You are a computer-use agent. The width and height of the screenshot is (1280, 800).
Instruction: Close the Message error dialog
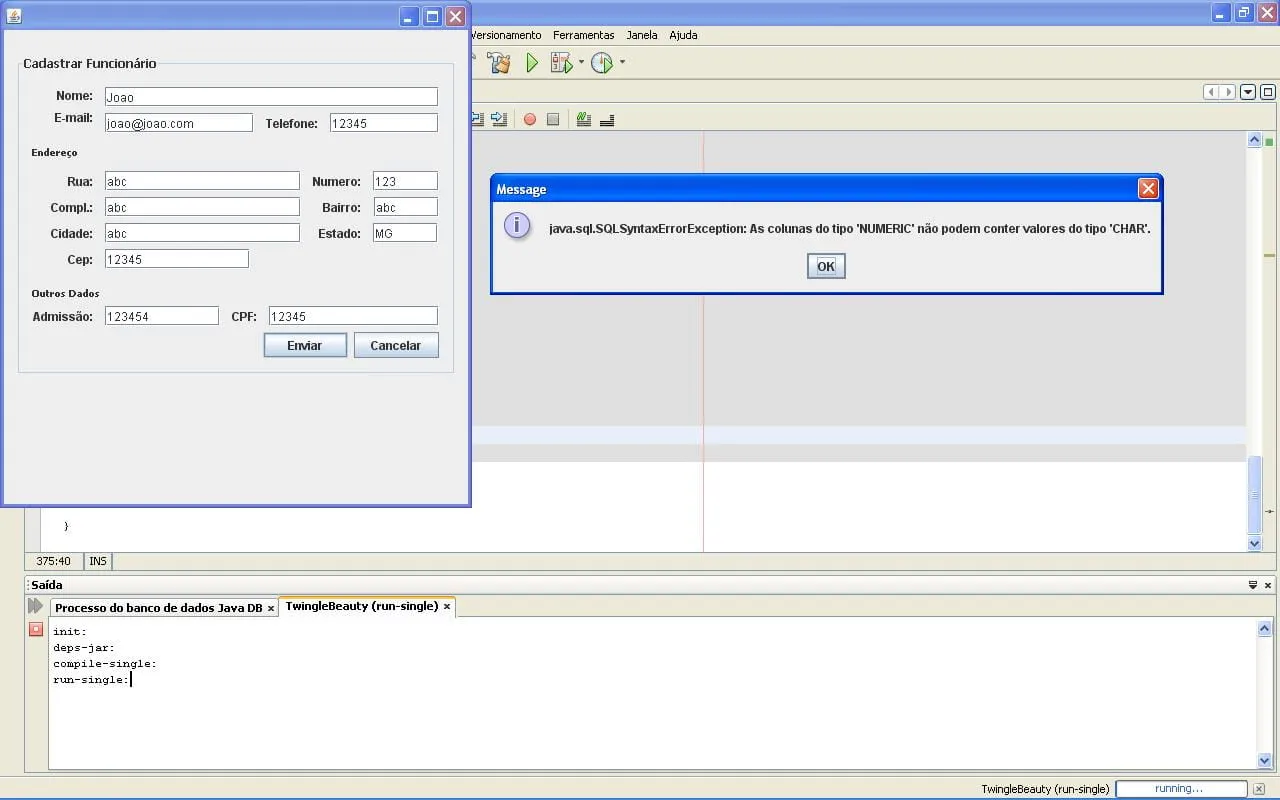tap(1148, 189)
